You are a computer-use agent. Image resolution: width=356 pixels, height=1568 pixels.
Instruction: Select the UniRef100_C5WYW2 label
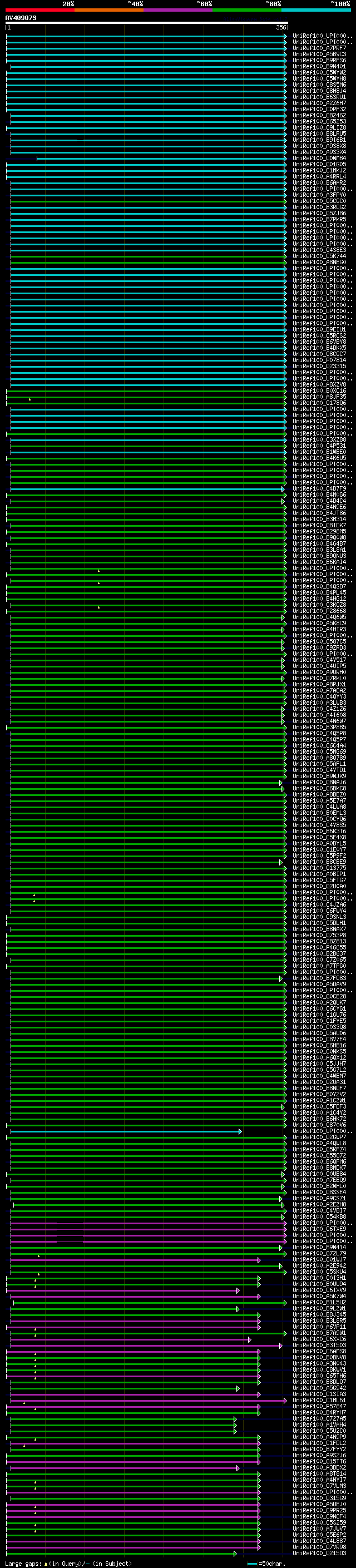coord(319,72)
